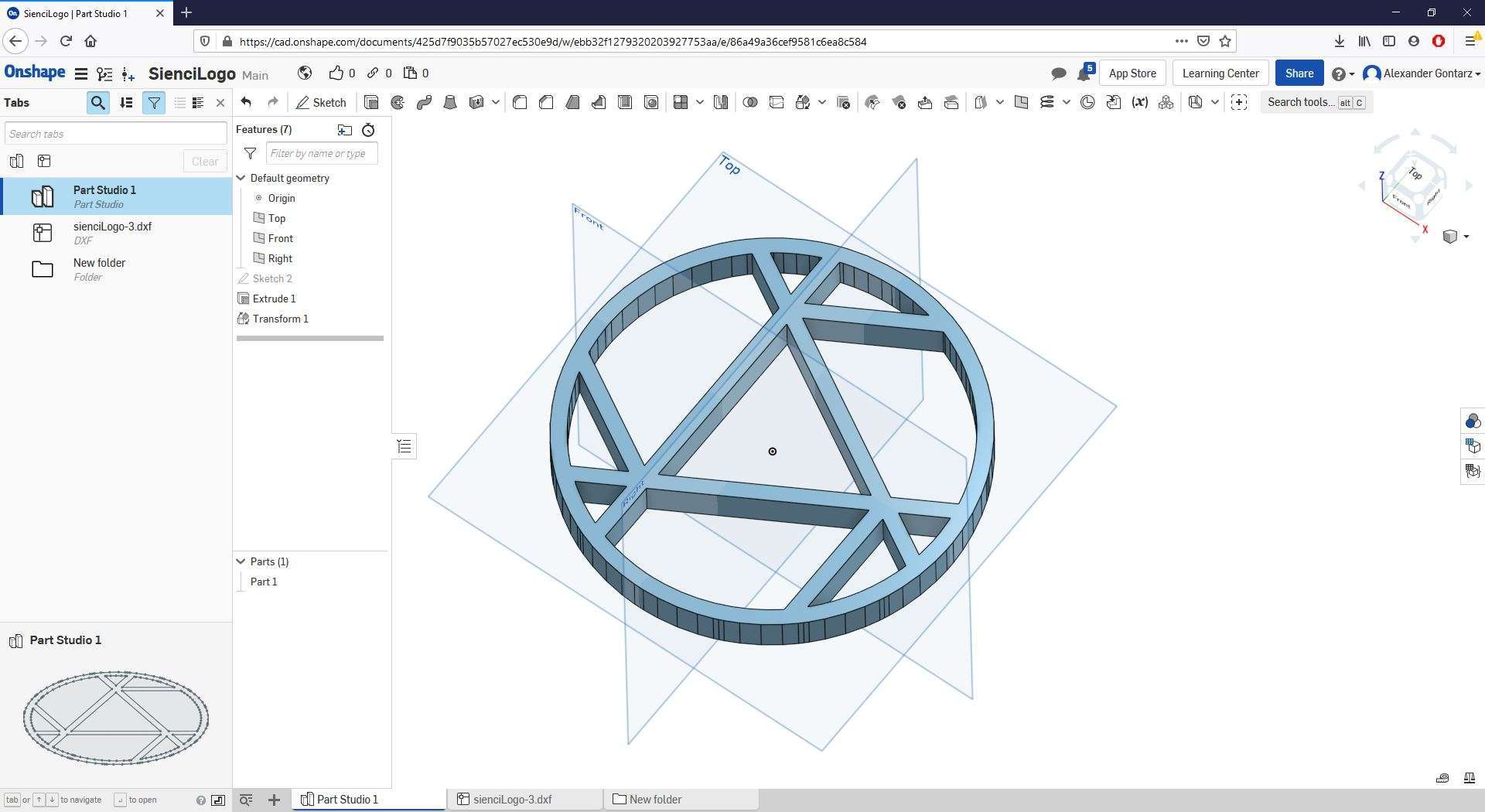The width and height of the screenshot is (1485, 812).
Task: Select the Hole tool
Action: pyautogui.click(x=651, y=102)
